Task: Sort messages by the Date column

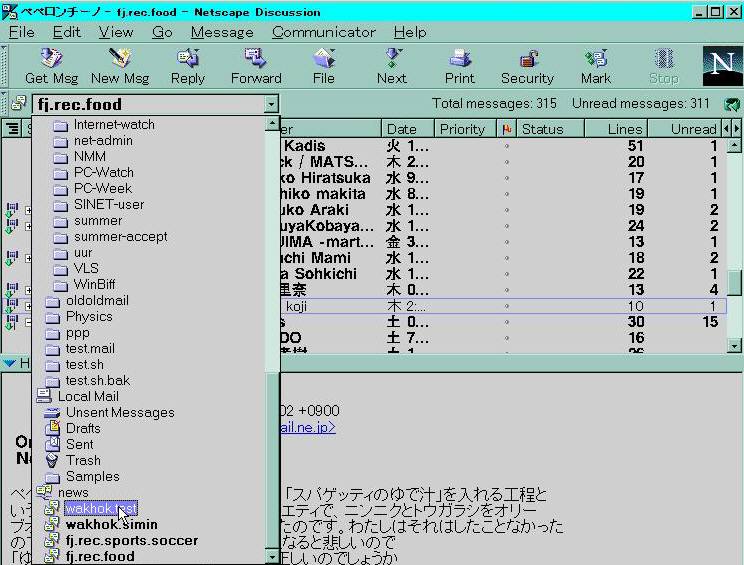Action: tap(402, 129)
